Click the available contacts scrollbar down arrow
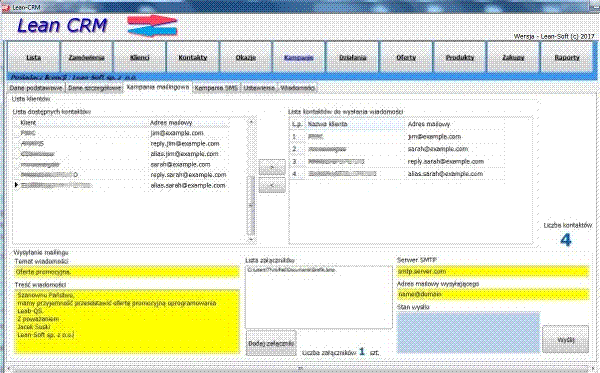The image size is (600, 373). [251, 239]
